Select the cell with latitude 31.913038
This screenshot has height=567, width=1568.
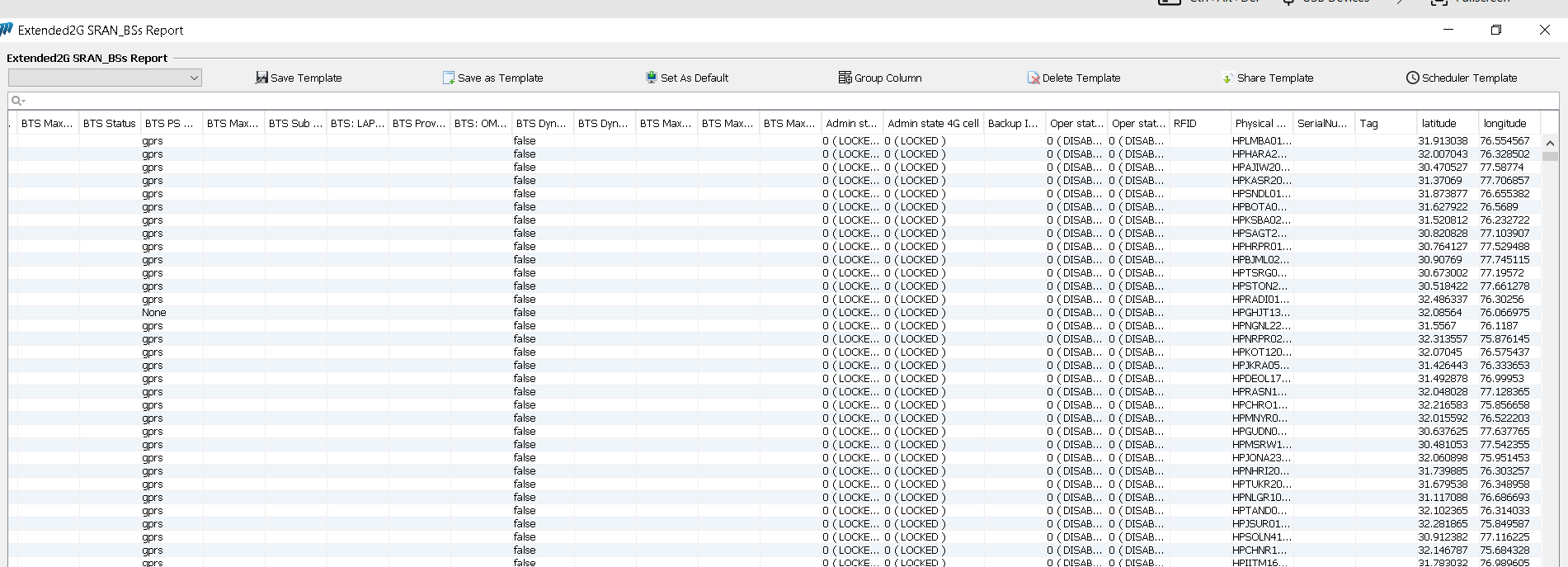[1443, 141]
